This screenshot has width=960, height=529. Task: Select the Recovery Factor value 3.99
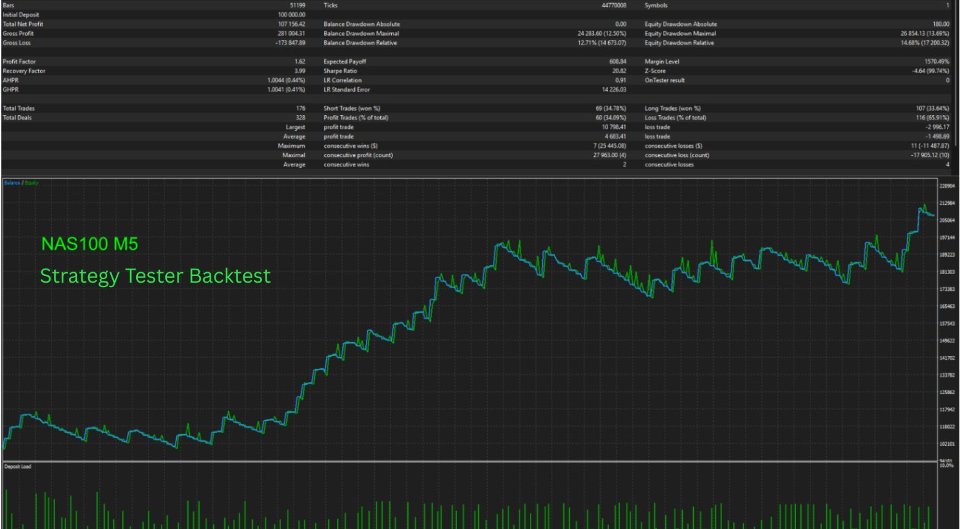click(x=299, y=71)
